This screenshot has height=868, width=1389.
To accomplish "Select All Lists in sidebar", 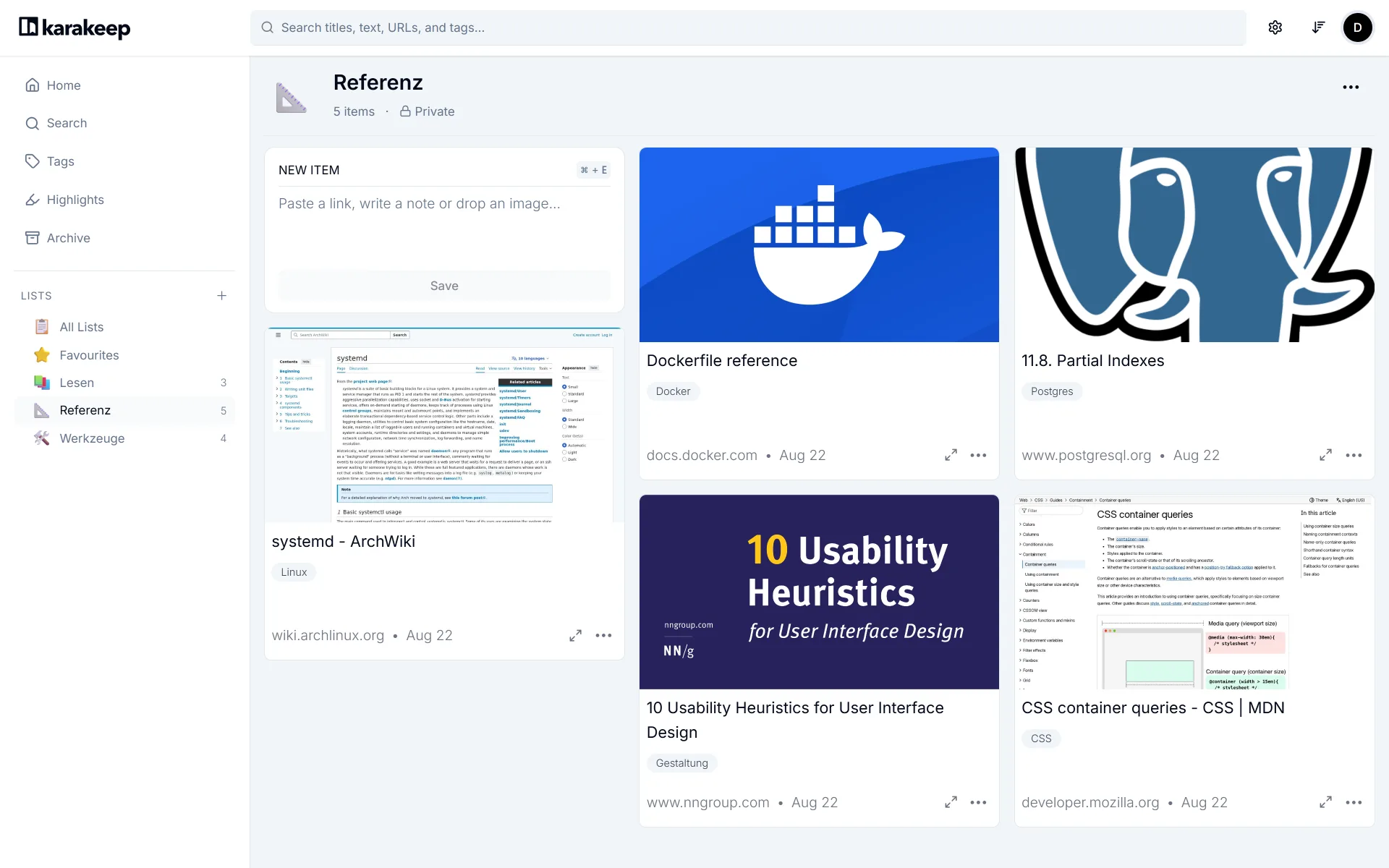I will [124, 327].
